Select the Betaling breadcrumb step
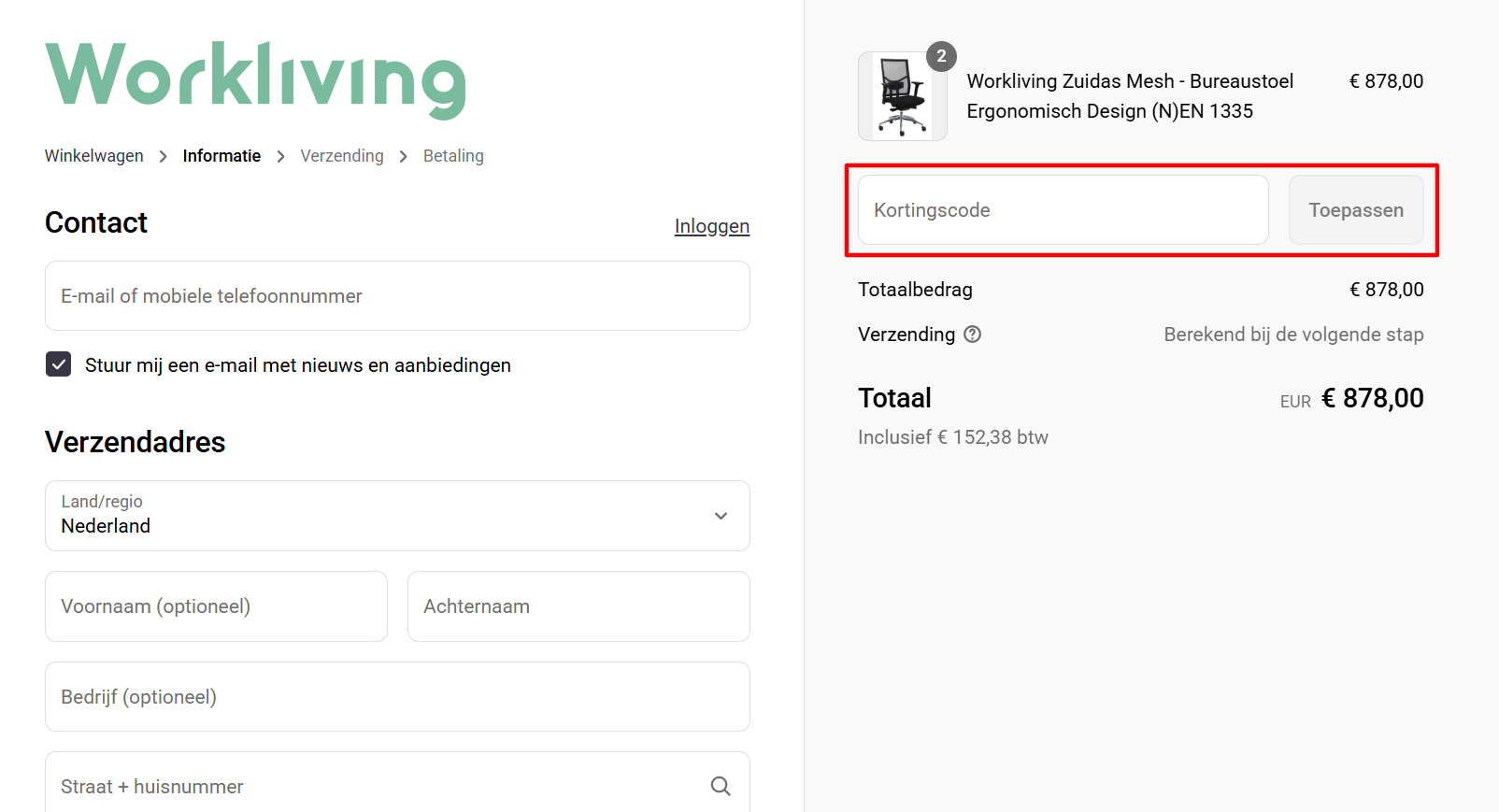 coord(453,156)
